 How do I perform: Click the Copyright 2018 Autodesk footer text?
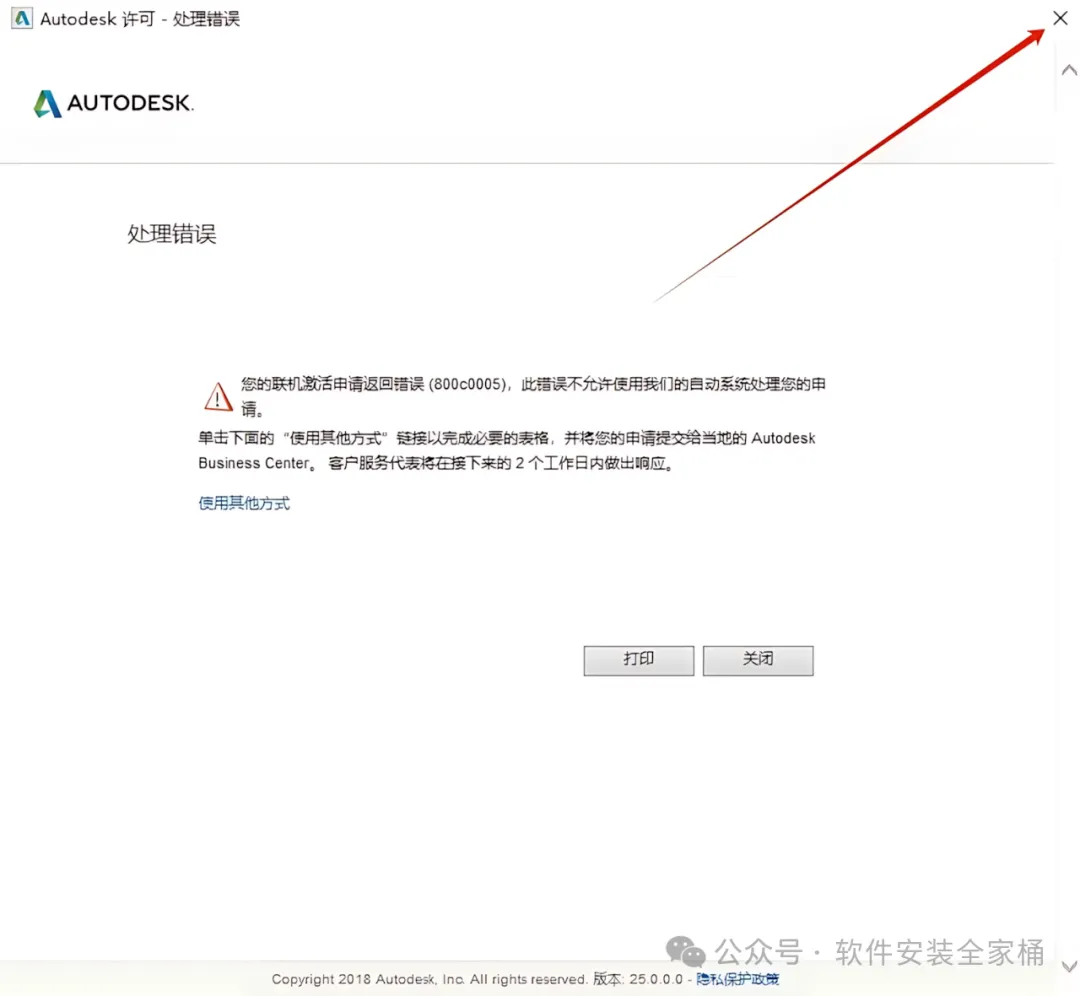coord(428,979)
